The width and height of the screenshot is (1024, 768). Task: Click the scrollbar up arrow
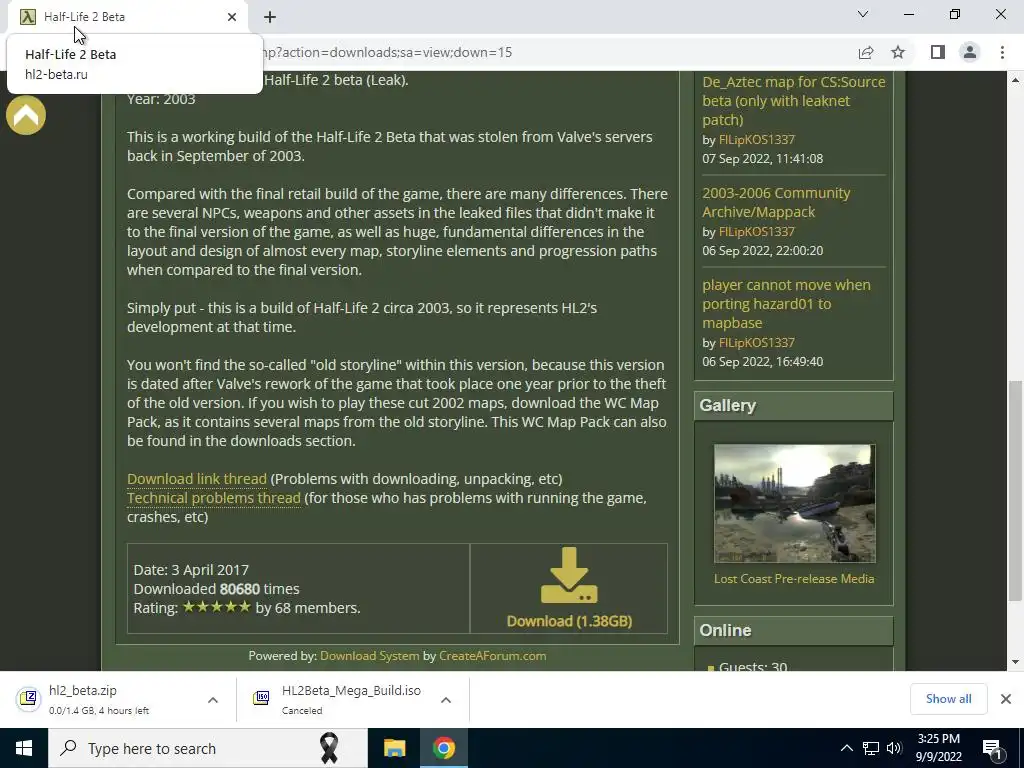click(x=1015, y=80)
